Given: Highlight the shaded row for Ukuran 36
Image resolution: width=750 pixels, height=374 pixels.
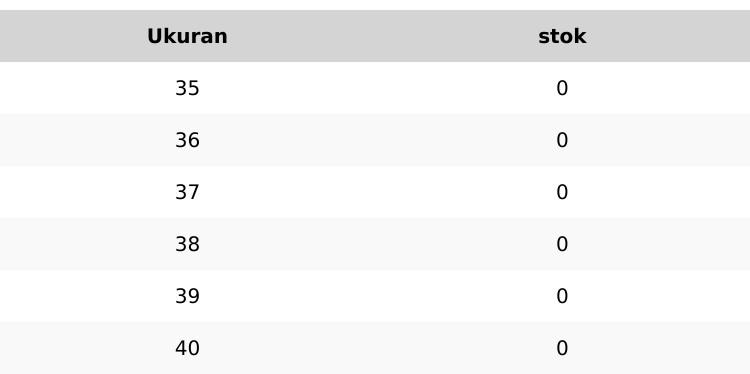Looking at the screenshot, I should (x=375, y=140).
